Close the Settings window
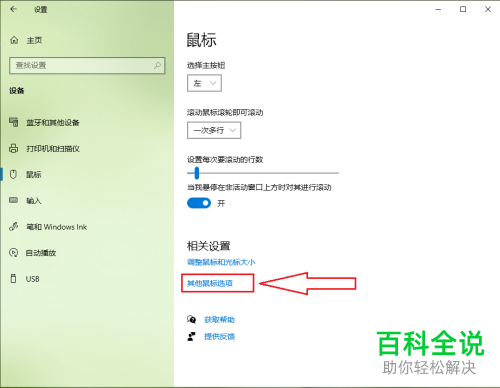The height and width of the screenshot is (388, 500). pyautogui.click(x=488, y=9)
